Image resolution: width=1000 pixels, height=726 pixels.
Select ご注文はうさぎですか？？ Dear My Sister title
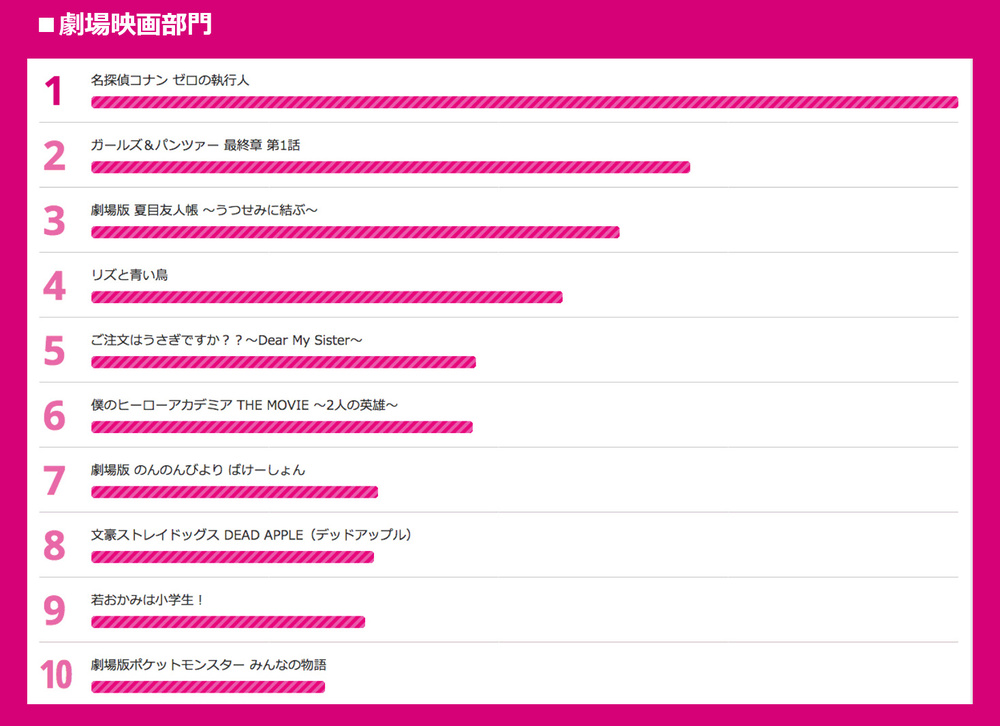[226, 340]
